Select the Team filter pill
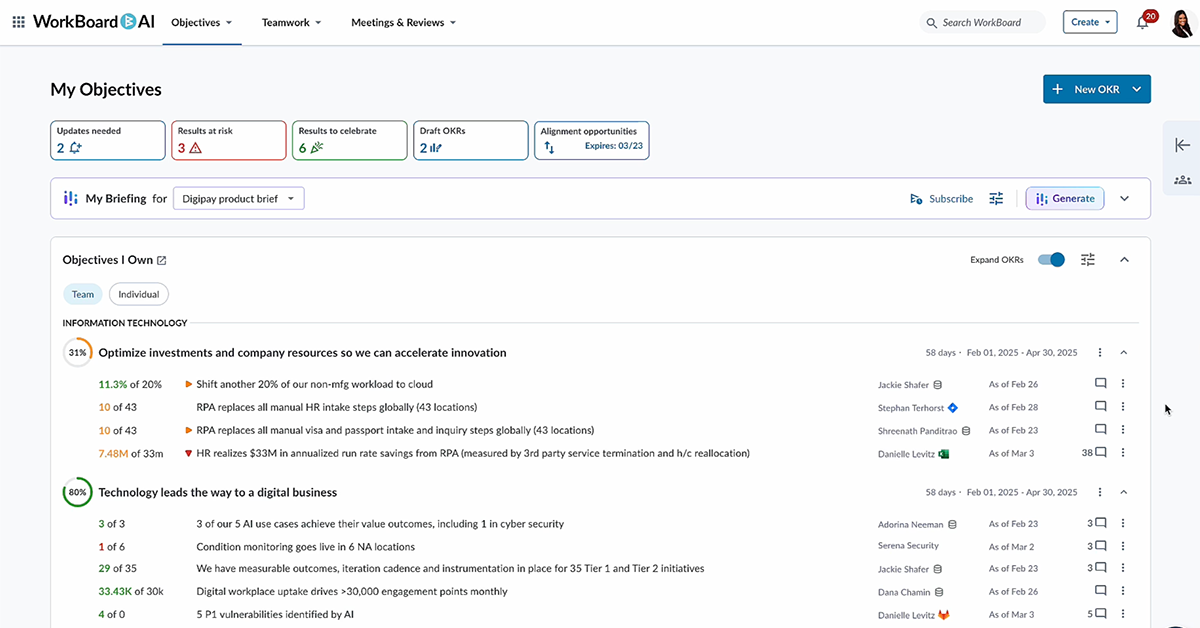Screen dimensions: 1200x628 pos(82,293)
